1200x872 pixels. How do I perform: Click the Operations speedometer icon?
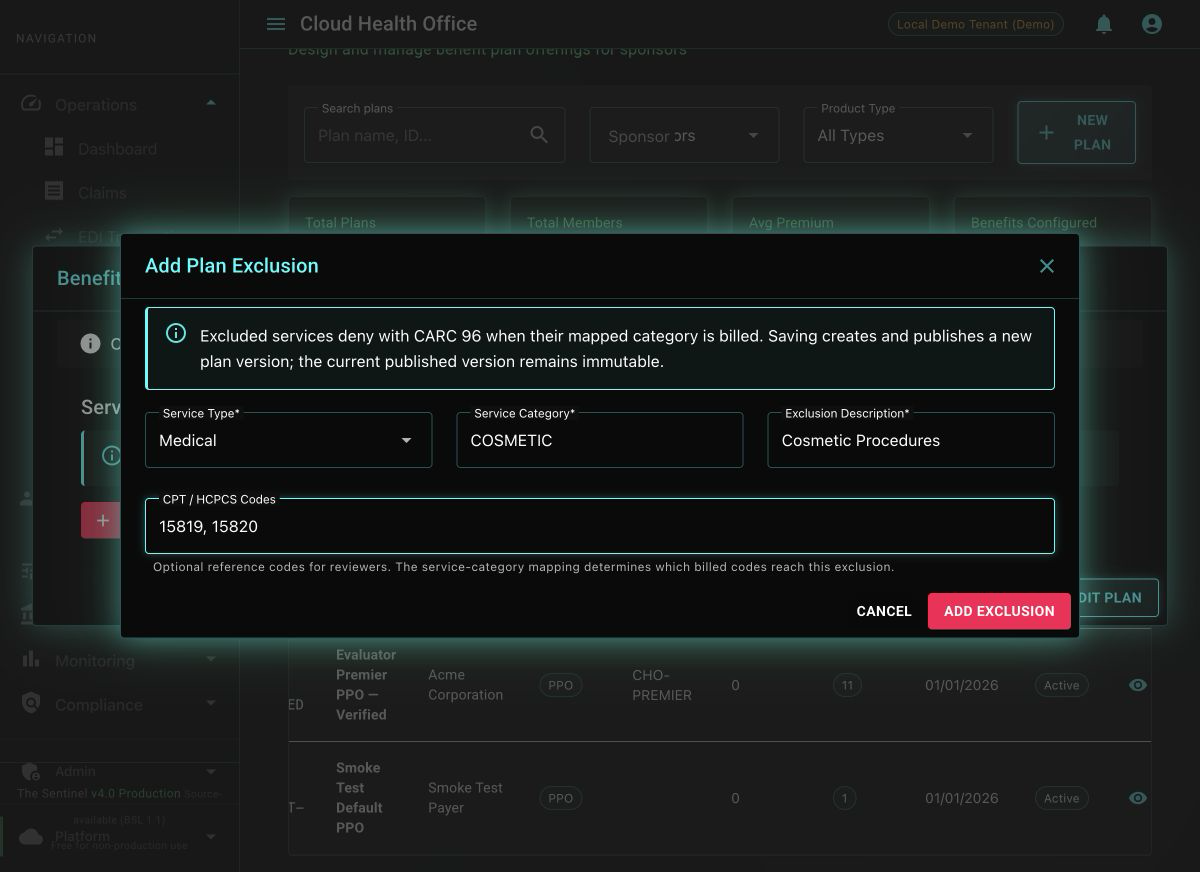pos(31,104)
